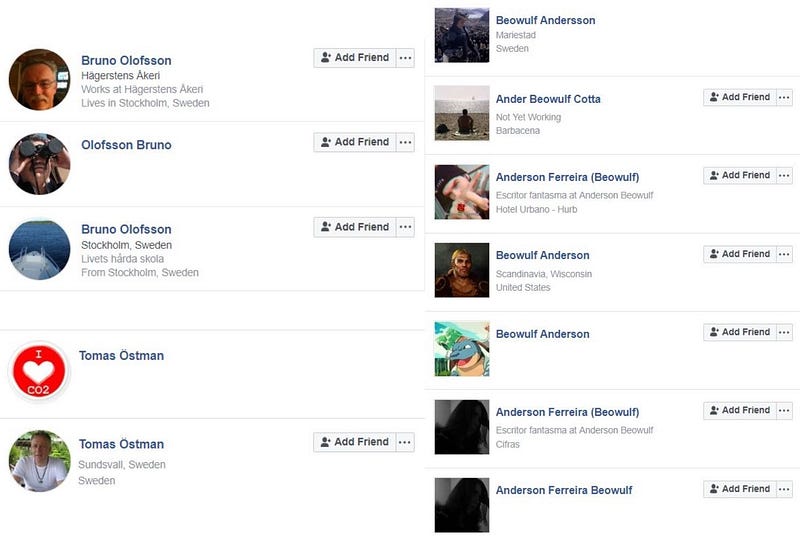Click beach photo of Ander Beowulf Cotta
The image size is (800, 539).
tap(462, 113)
